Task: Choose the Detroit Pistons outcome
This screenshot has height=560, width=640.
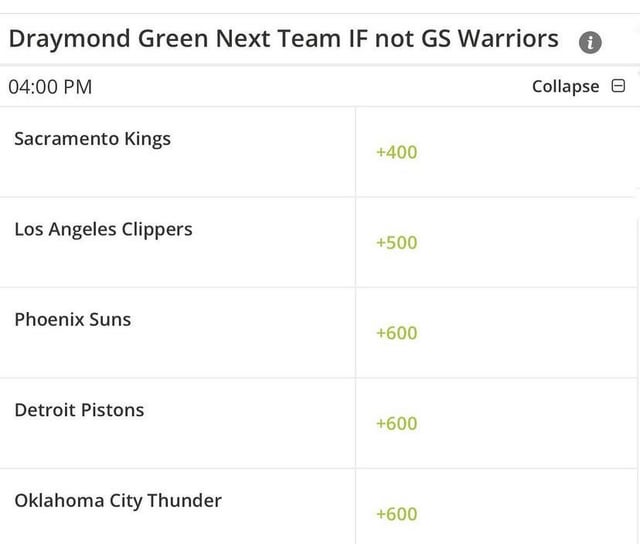Action: (79, 410)
